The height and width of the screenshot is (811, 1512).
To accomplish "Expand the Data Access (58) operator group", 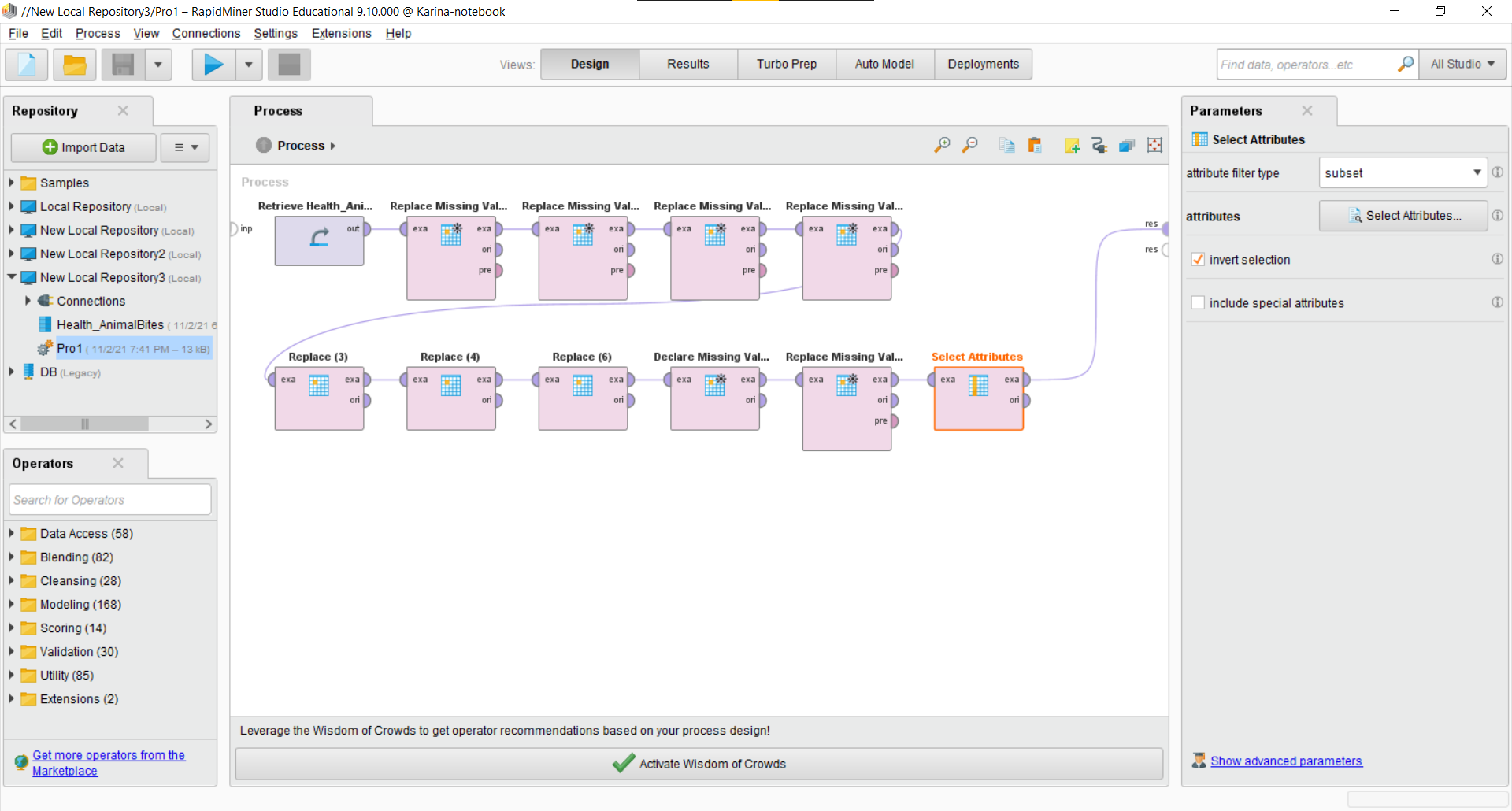I will pos(11,533).
